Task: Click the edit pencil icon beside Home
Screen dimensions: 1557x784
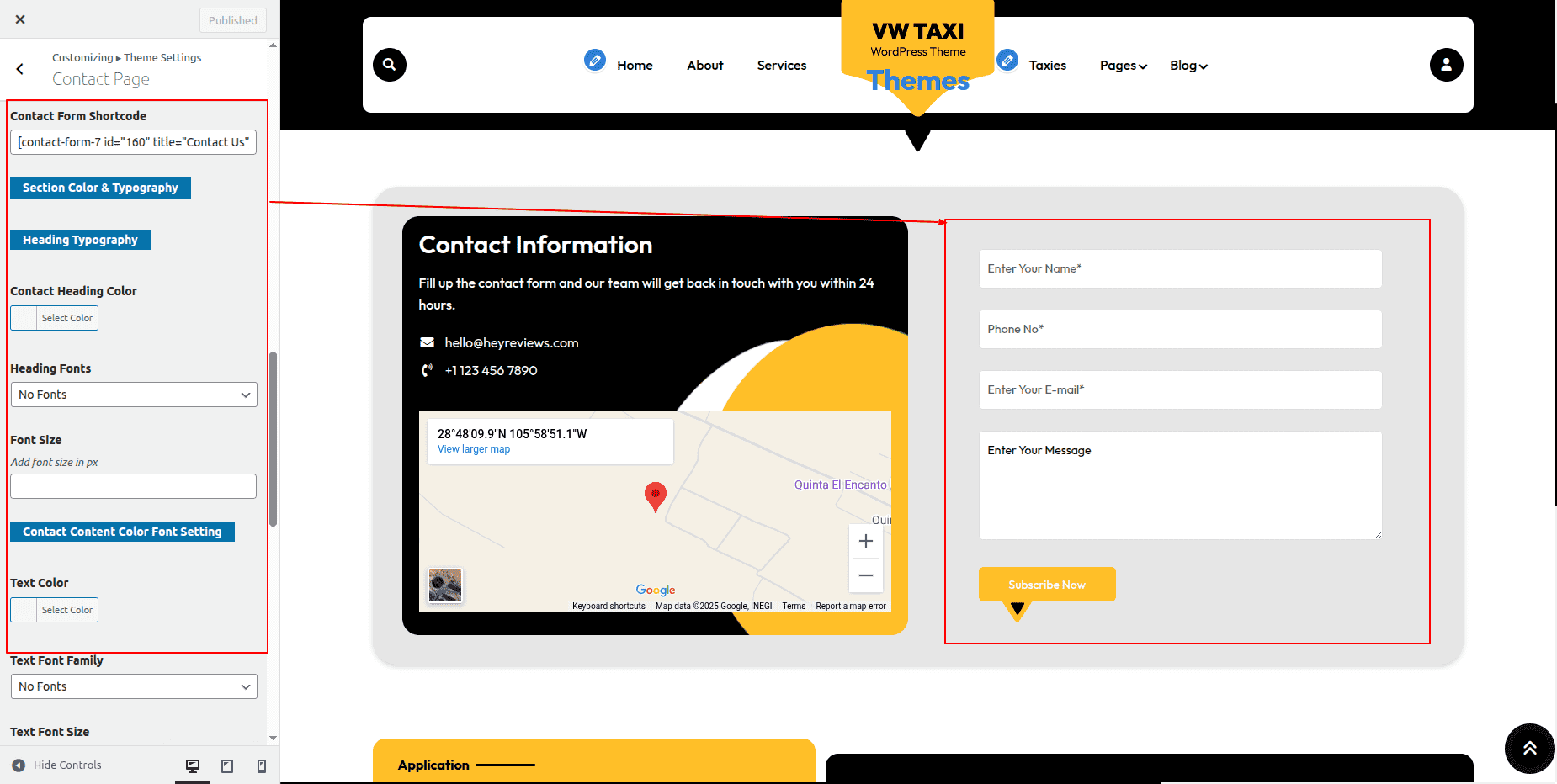Action: pos(595,61)
